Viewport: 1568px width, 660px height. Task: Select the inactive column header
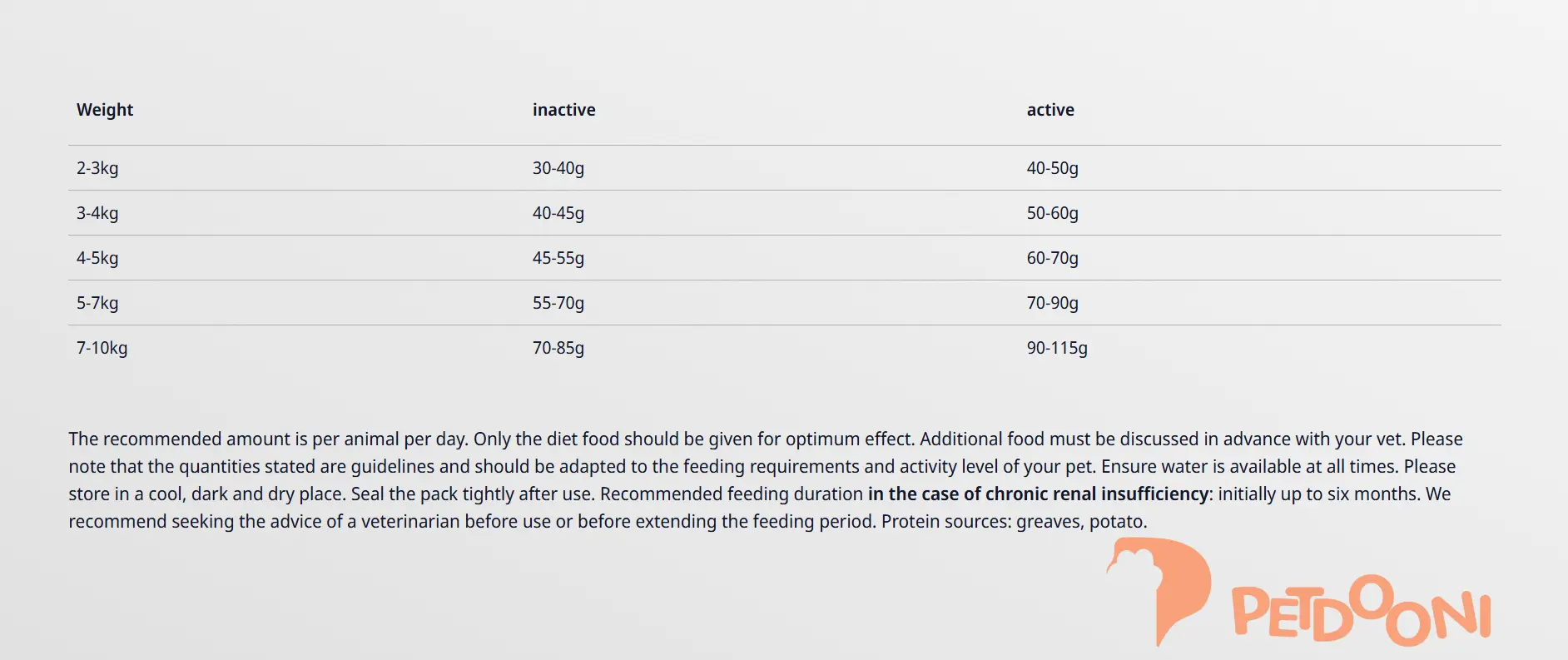(563, 110)
